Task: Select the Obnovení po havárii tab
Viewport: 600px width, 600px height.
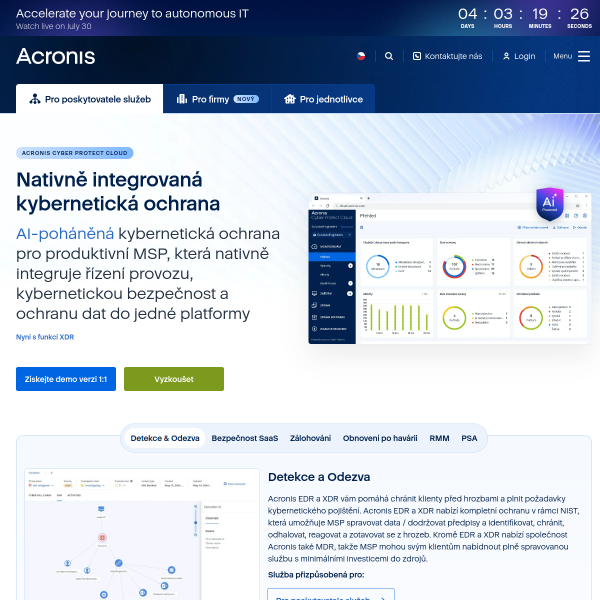Action: (x=380, y=438)
